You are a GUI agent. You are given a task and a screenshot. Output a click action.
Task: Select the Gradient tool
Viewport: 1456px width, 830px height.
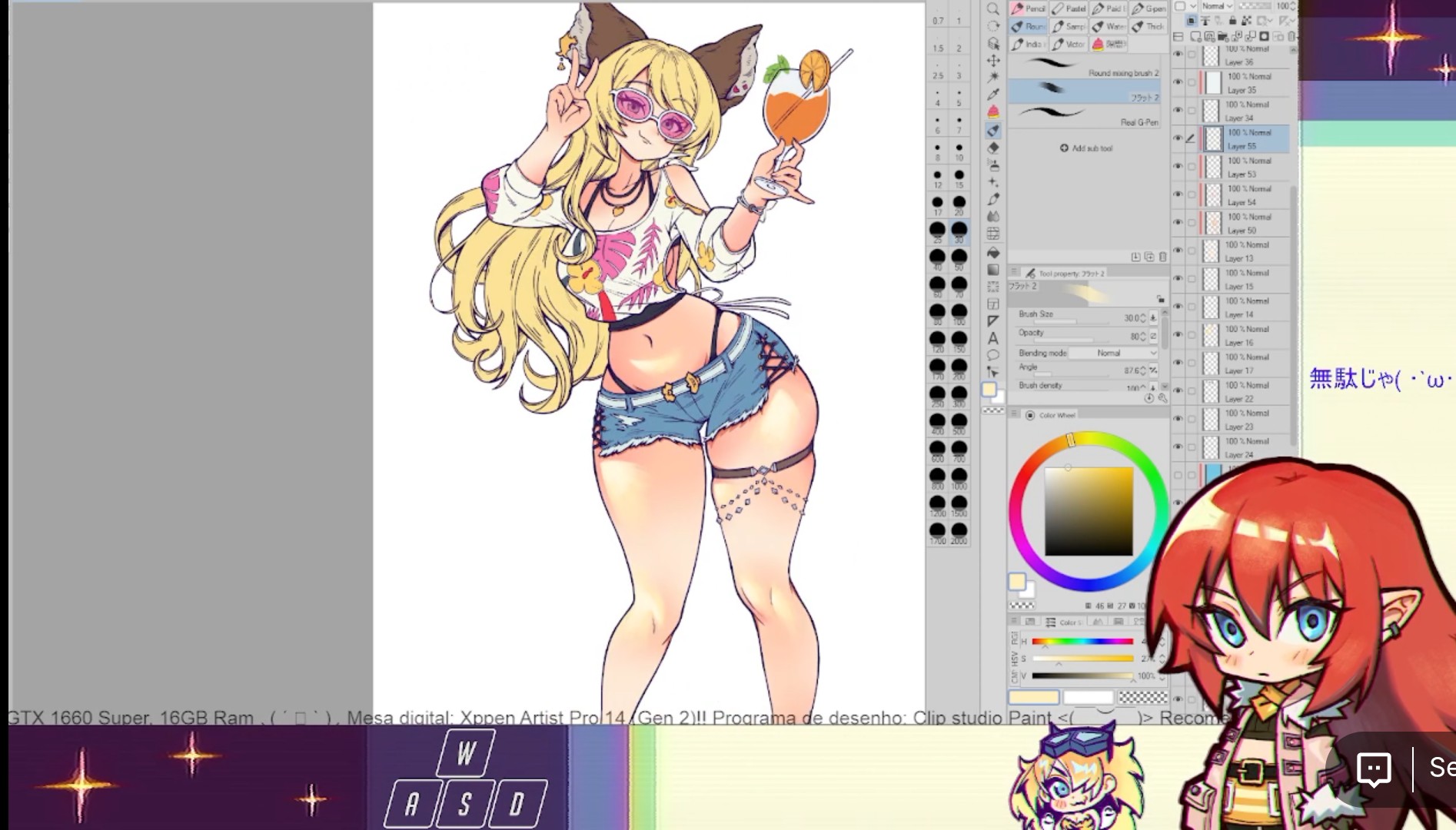(x=993, y=270)
